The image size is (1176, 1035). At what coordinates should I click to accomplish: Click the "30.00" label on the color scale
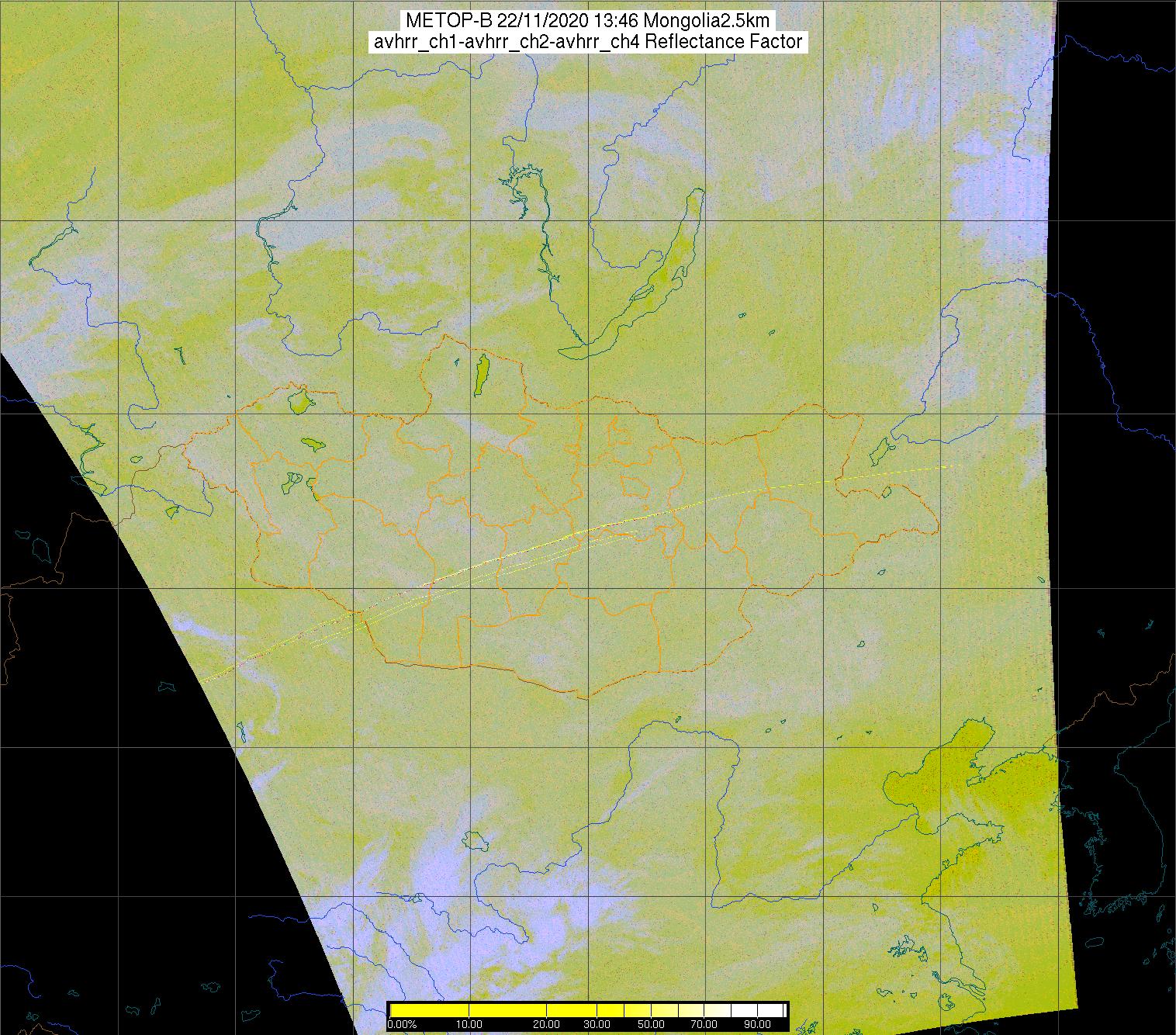point(596,1025)
